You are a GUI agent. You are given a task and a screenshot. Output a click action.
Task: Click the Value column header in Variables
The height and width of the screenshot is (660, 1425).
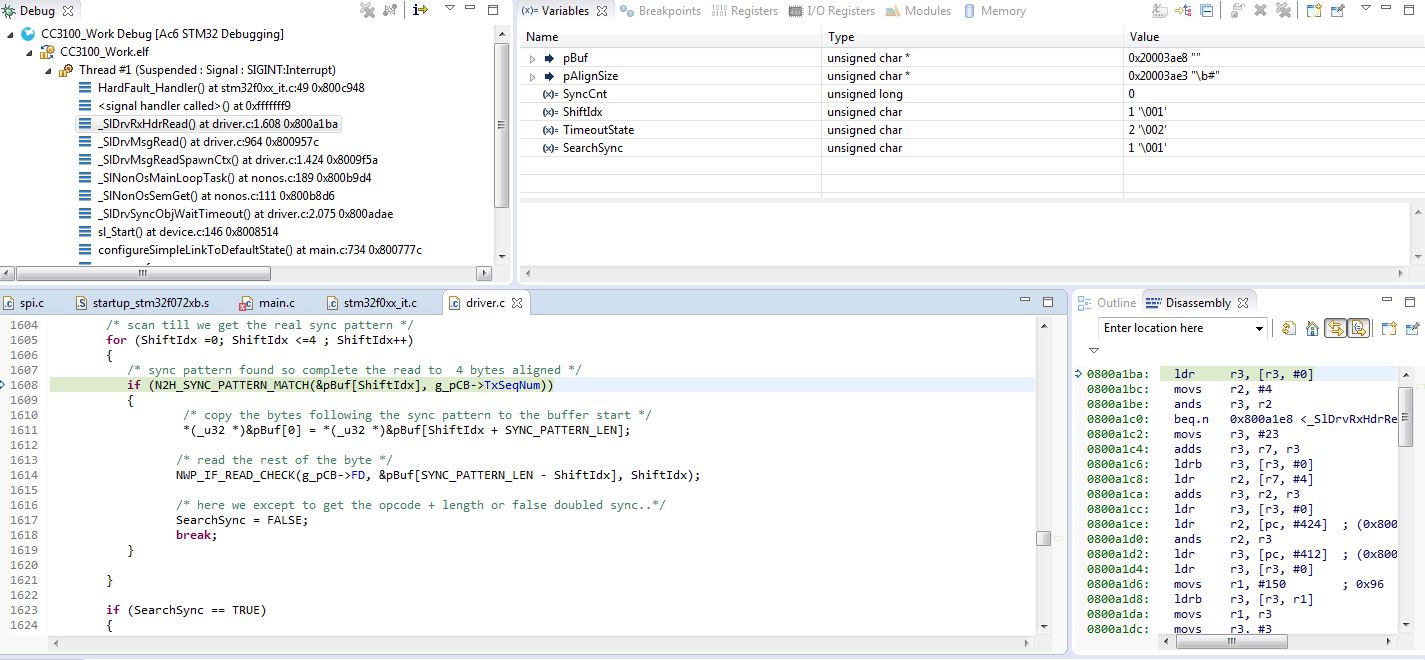[1273, 37]
